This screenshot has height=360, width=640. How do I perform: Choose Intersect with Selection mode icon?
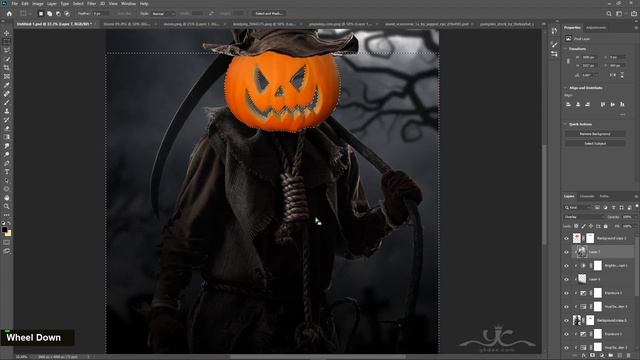click(x=67, y=13)
